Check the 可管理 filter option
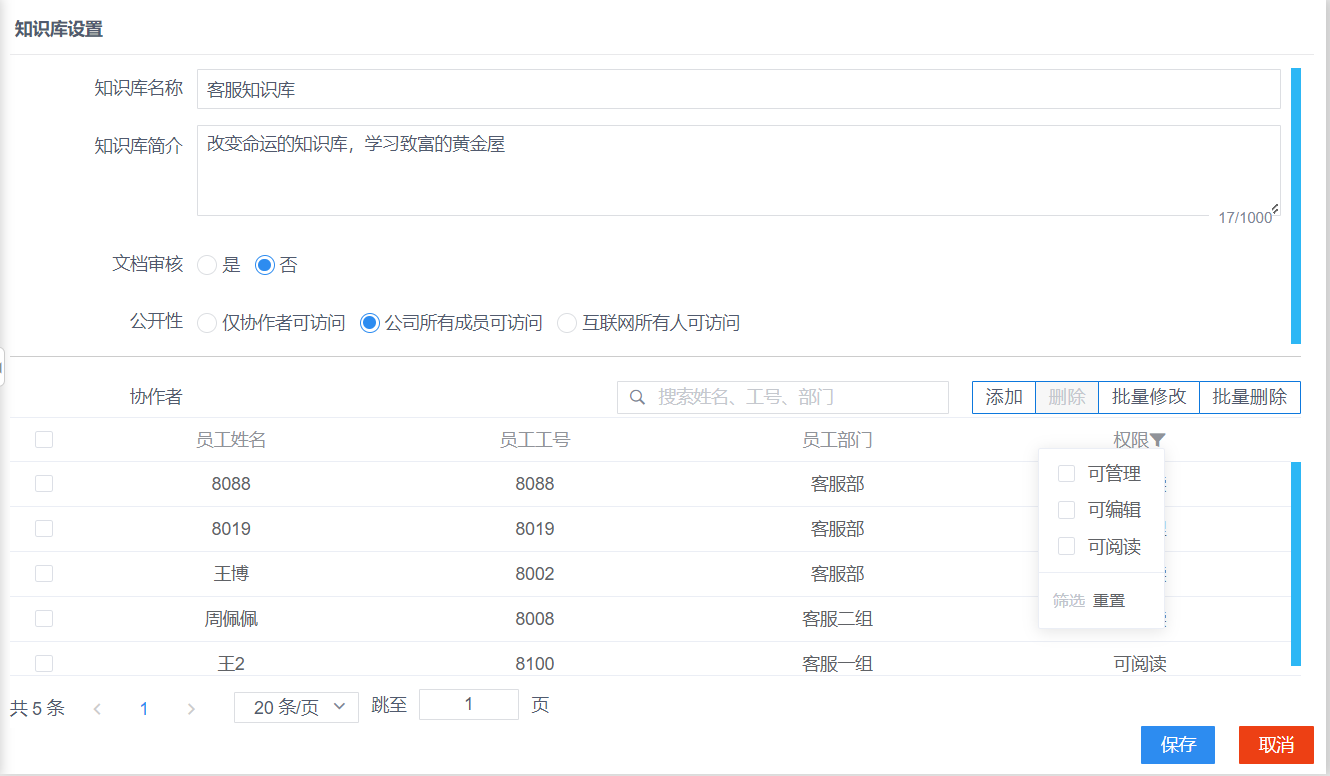 pyautogui.click(x=1067, y=474)
